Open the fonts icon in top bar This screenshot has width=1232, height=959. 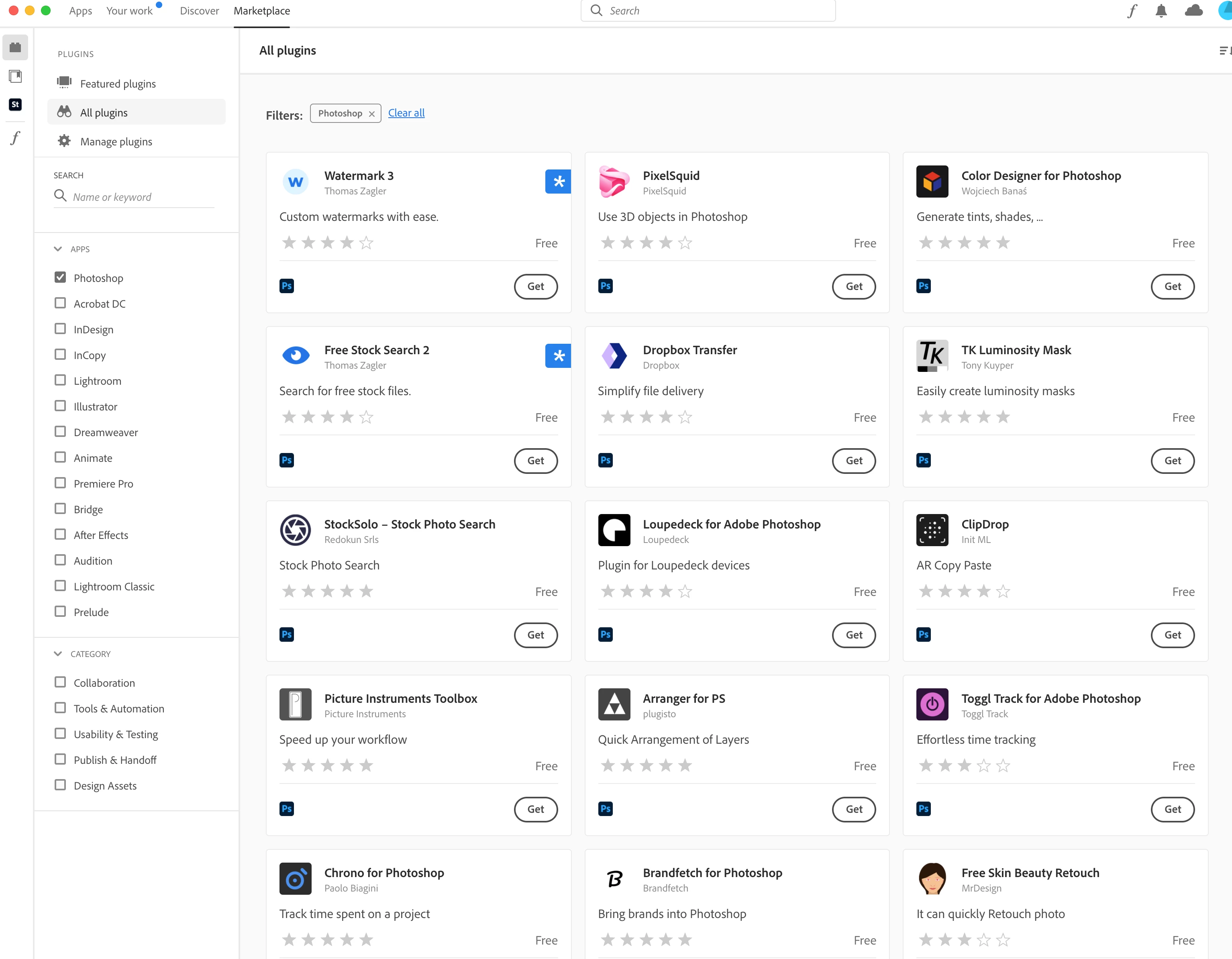[1132, 11]
